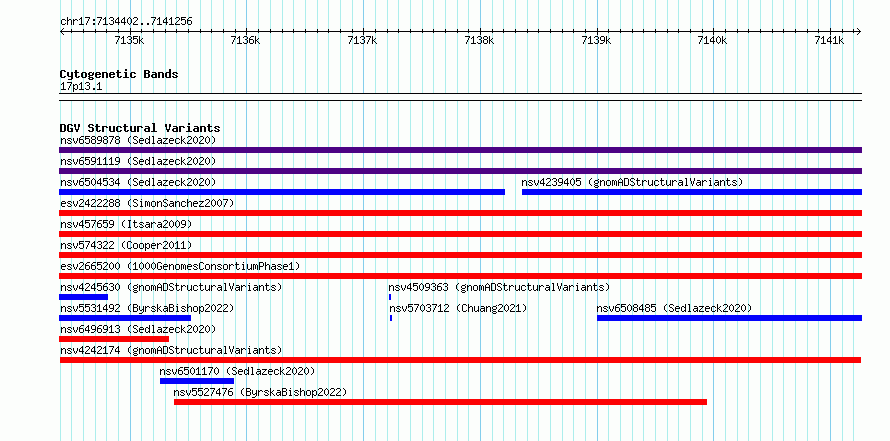This screenshot has height=441, width=890.
Task: Click the blue bar under nsv6501170
Action: [x=197, y=381]
